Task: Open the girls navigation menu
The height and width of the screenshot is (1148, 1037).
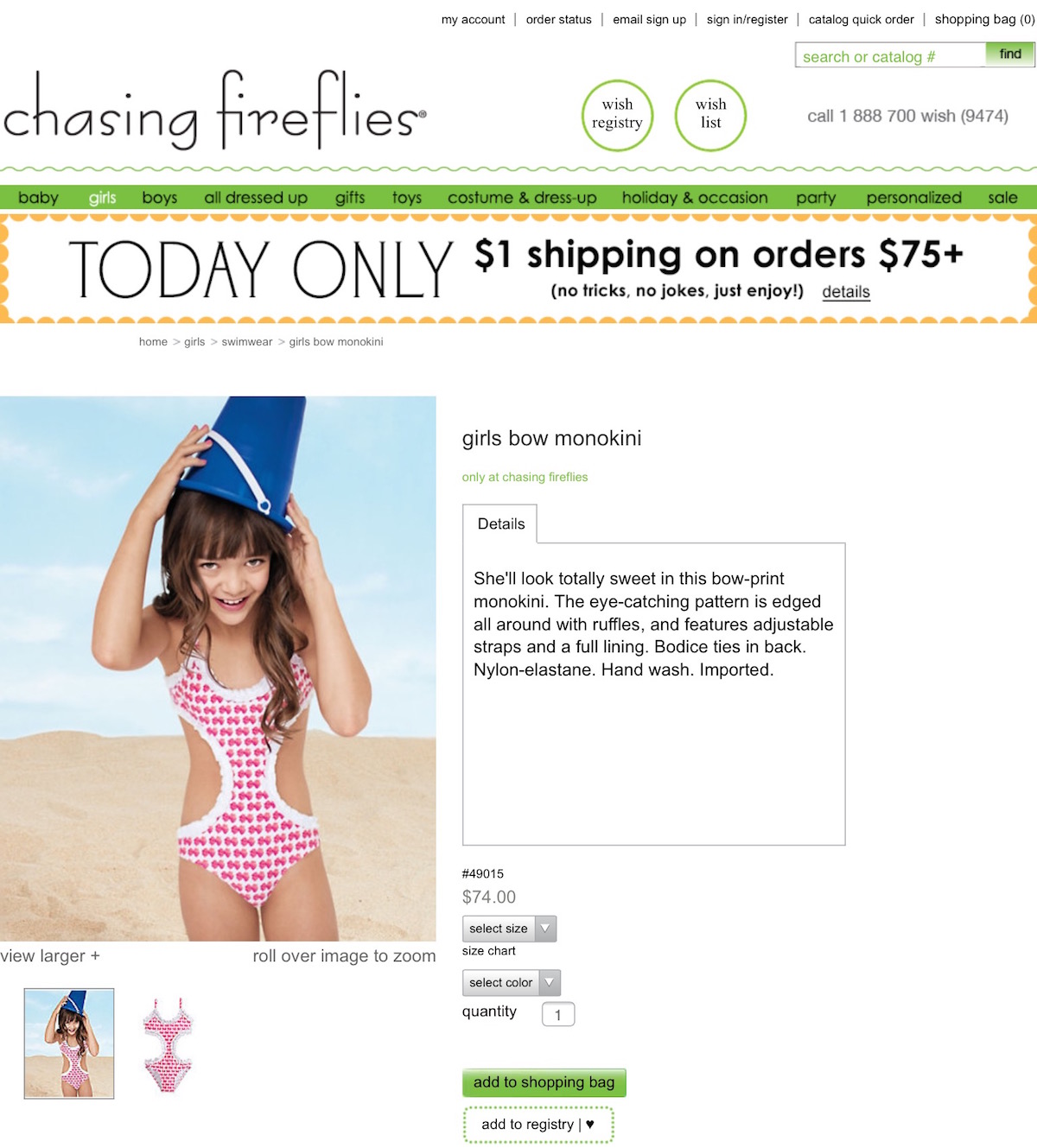Action: pos(102,198)
